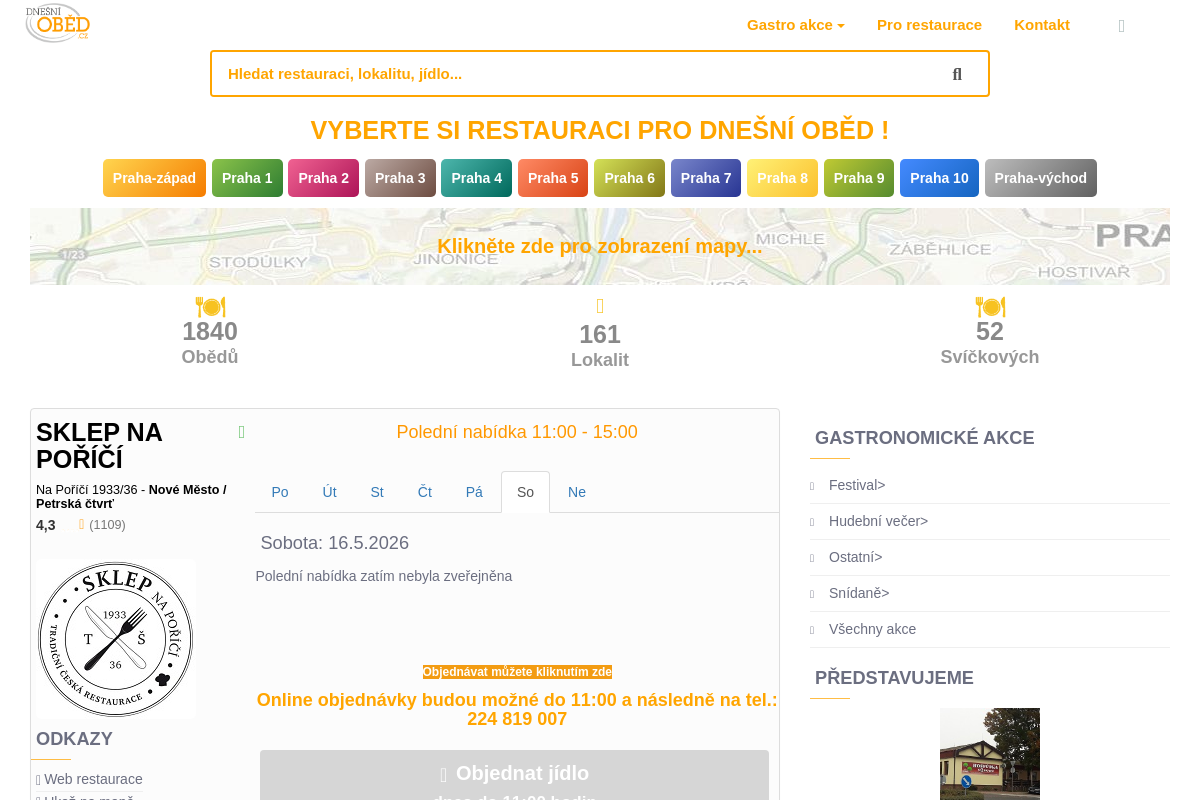Screen dimensions: 1200x800
Task: Select the Praha 2 district button
Action: point(323,178)
